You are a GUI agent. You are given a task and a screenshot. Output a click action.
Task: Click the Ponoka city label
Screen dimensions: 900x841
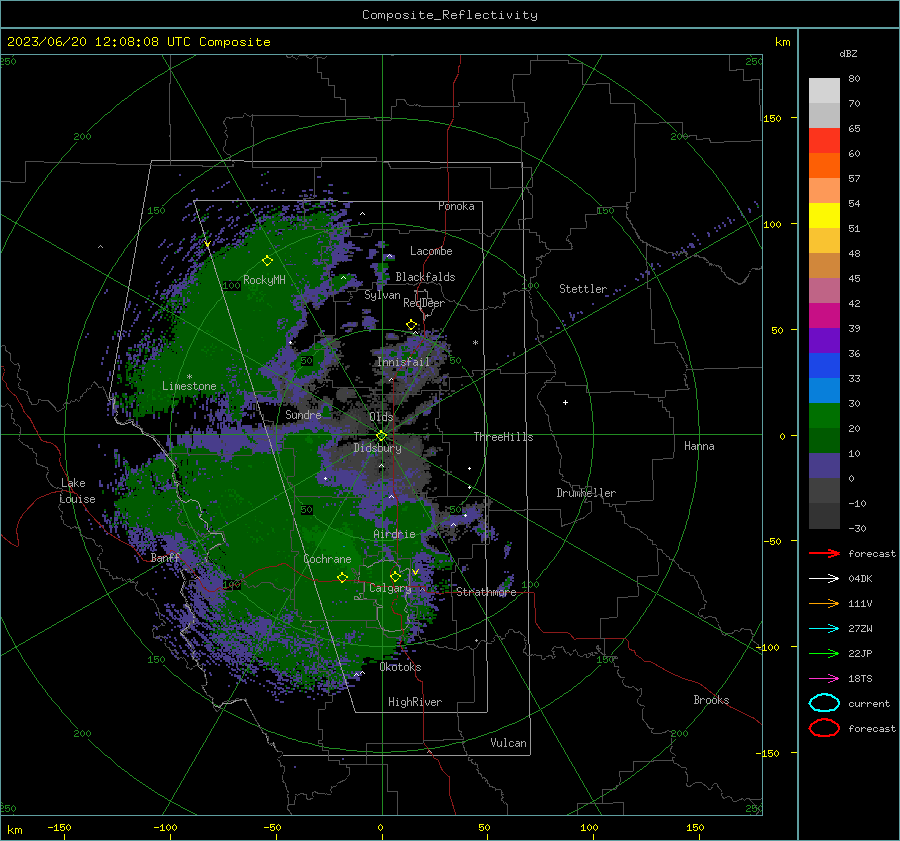tap(456, 206)
